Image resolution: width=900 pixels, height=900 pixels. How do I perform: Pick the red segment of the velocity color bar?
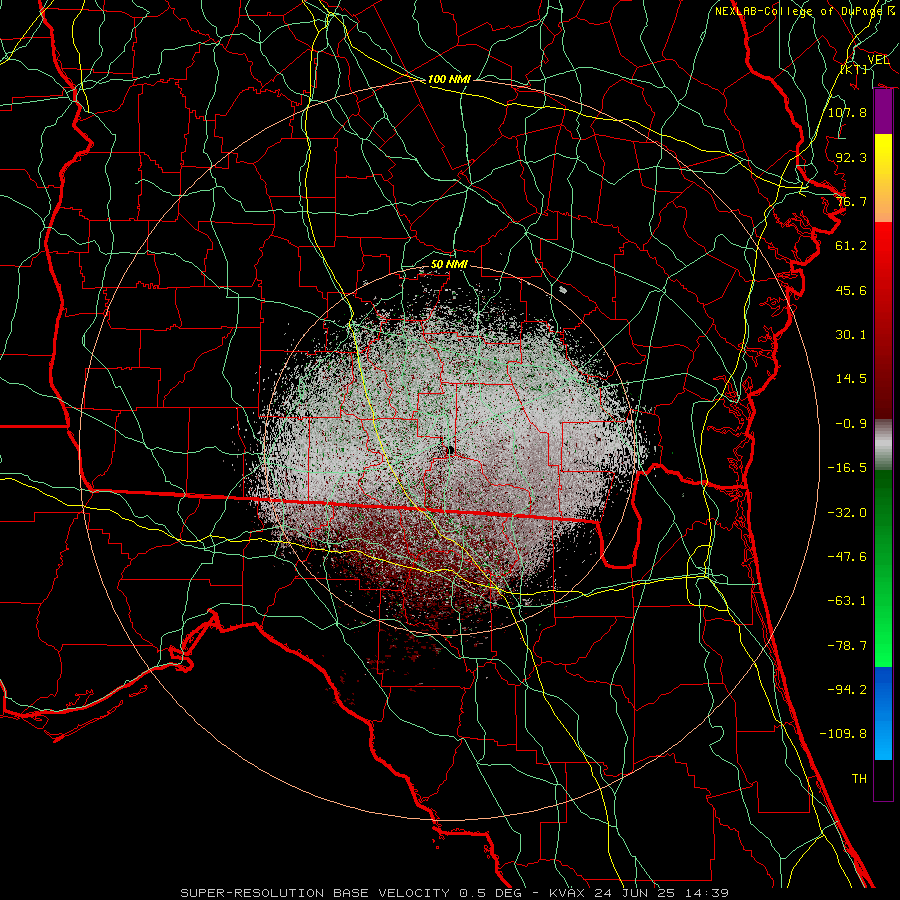[883, 320]
